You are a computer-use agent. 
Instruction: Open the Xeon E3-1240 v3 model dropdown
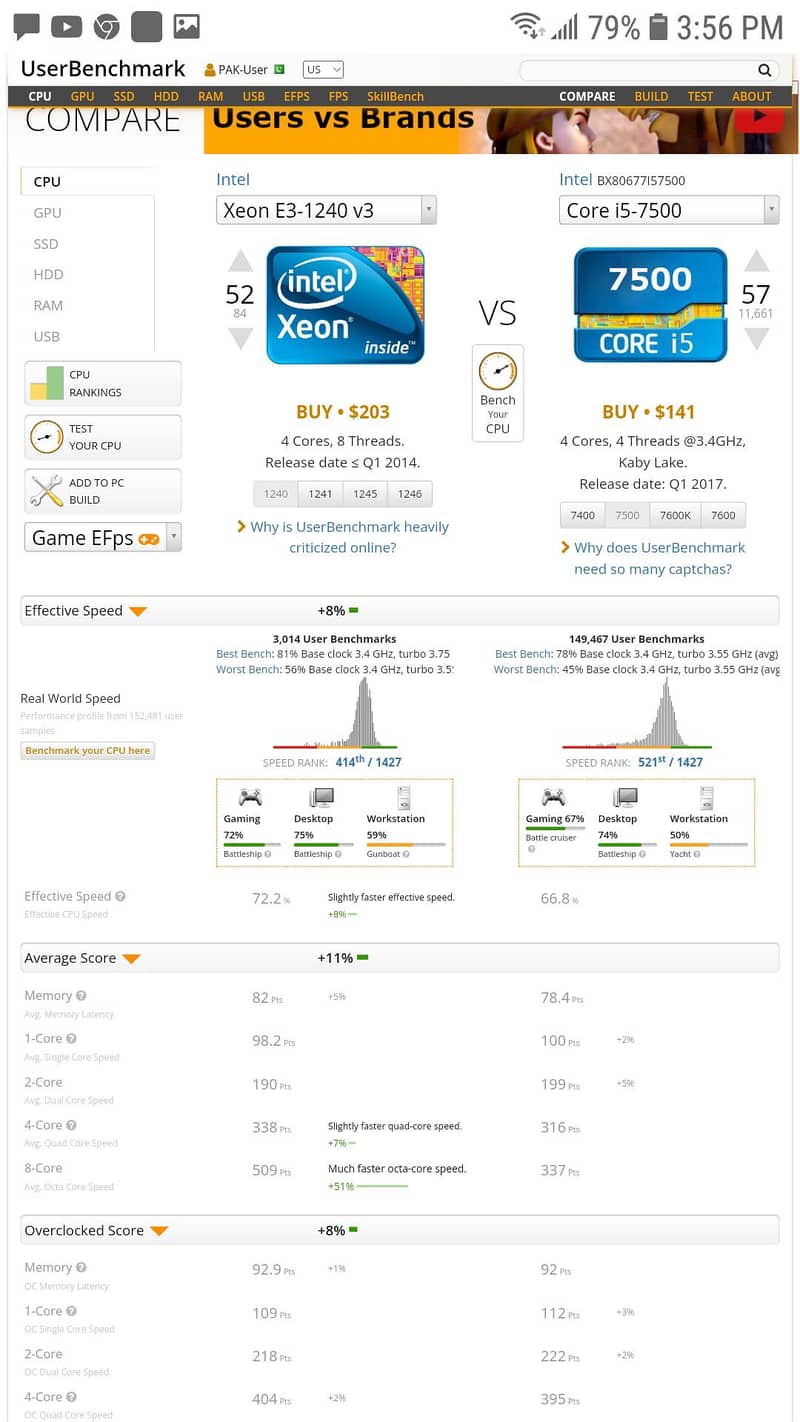(326, 210)
